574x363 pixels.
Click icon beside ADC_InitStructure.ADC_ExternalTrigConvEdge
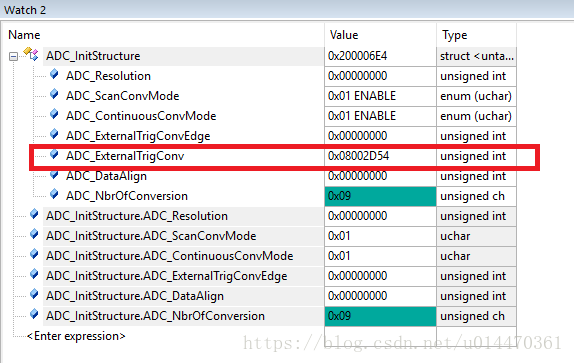[x=34, y=274]
